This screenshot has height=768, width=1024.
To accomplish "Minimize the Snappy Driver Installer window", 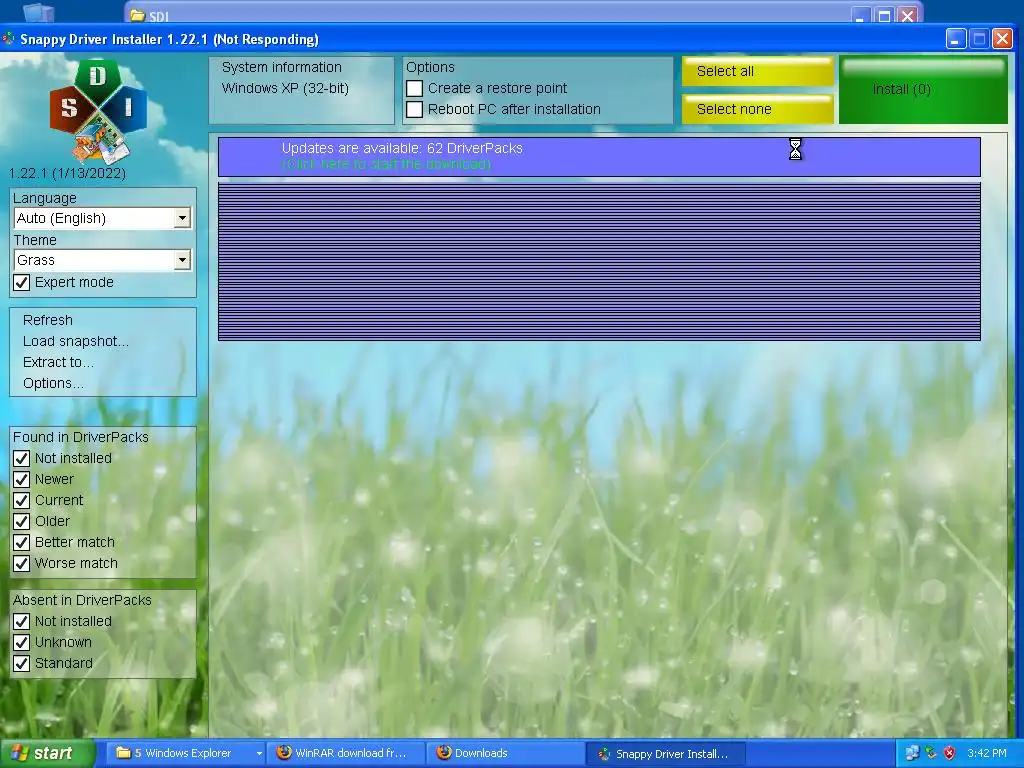I will pyautogui.click(x=956, y=39).
